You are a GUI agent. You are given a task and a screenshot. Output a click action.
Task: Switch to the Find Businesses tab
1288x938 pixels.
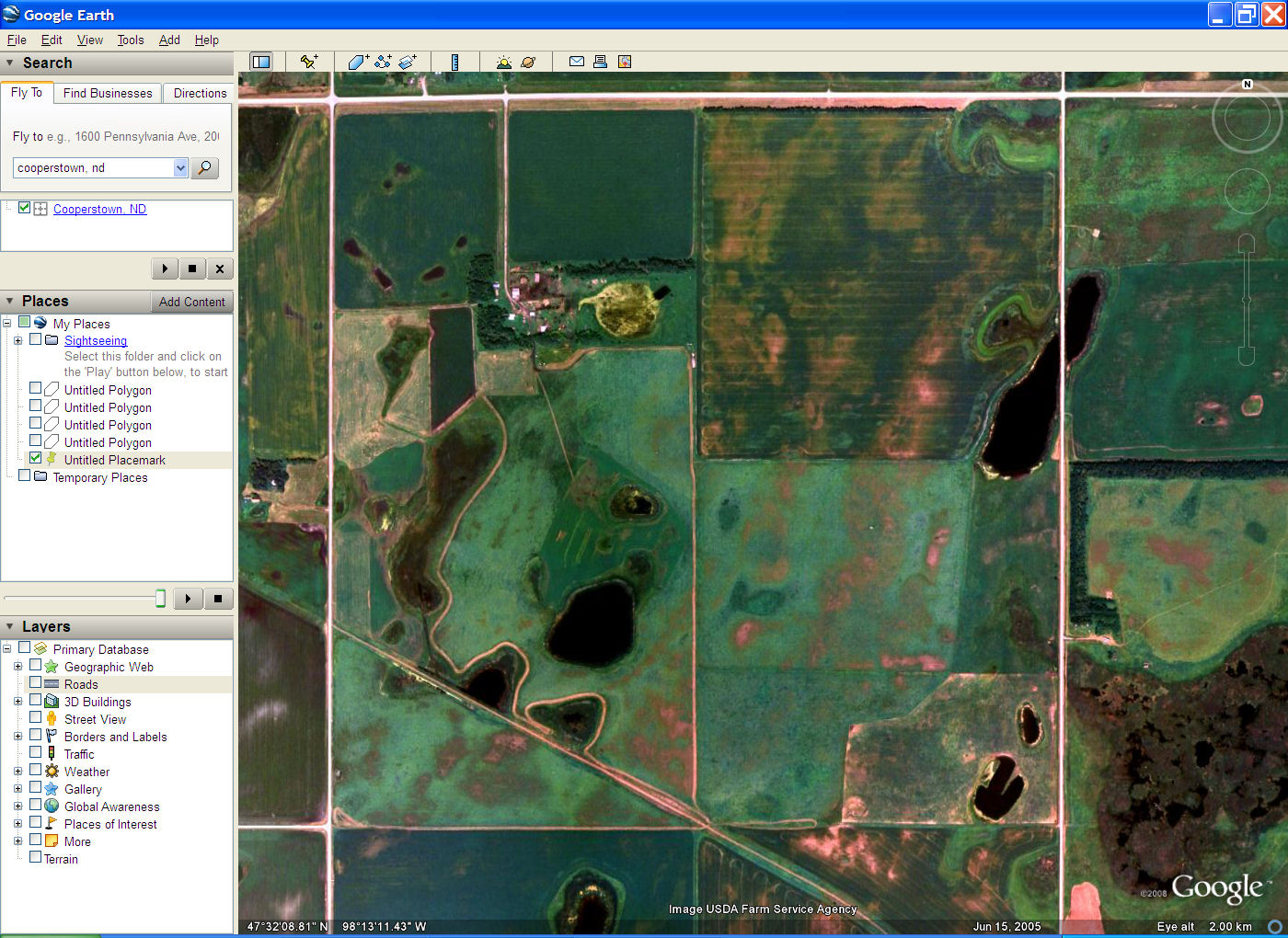[108, 93]
